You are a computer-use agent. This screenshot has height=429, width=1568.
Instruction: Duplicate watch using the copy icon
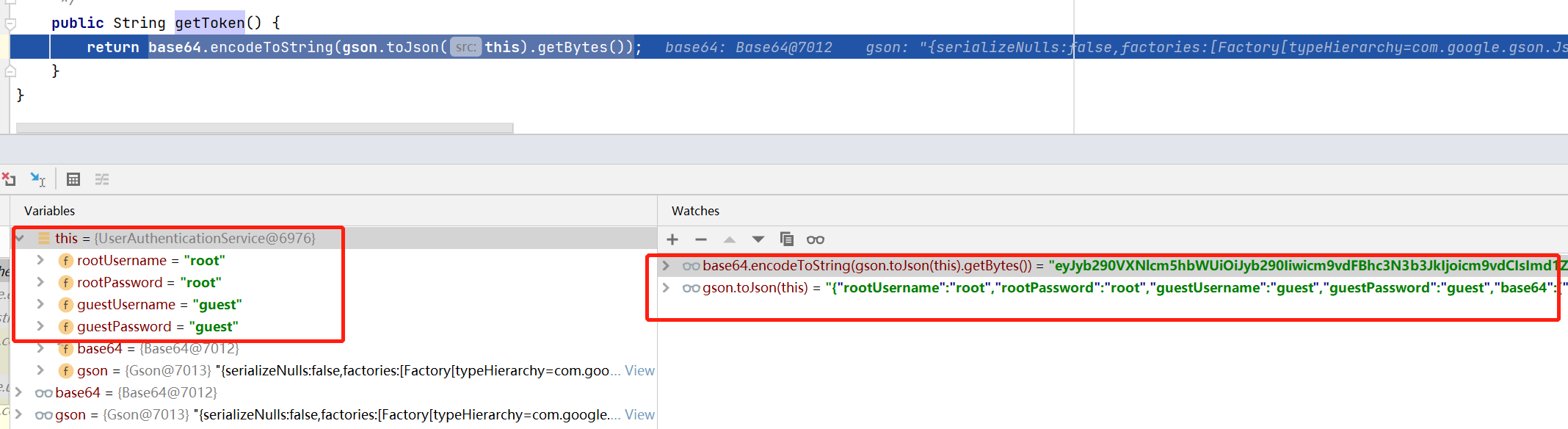coord(787,239)
